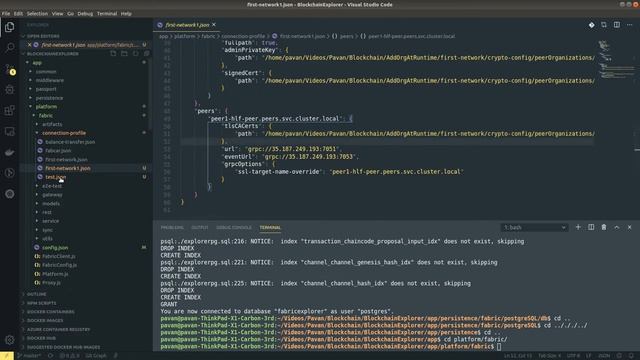Collapse the Open Editors section
This screenshot has height=360, width=640.
point(43,36)
